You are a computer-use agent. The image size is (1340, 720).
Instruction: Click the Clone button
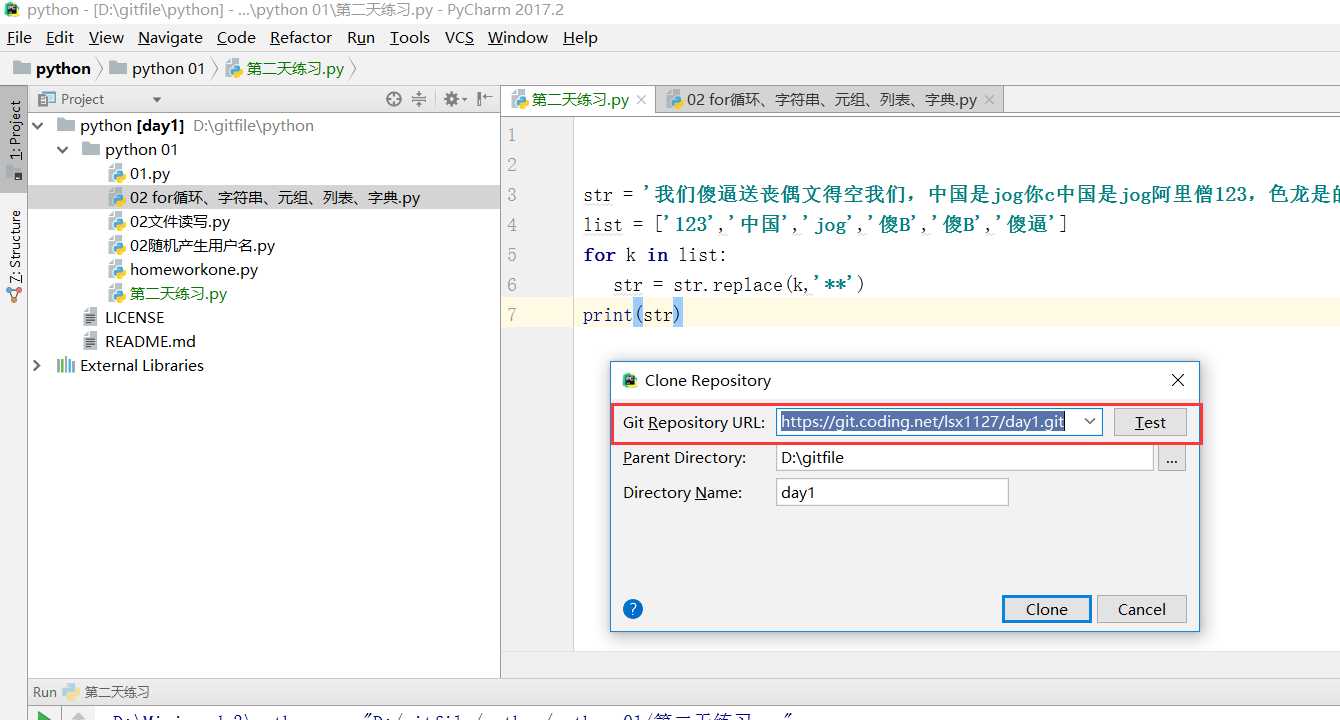[1046, 609]
